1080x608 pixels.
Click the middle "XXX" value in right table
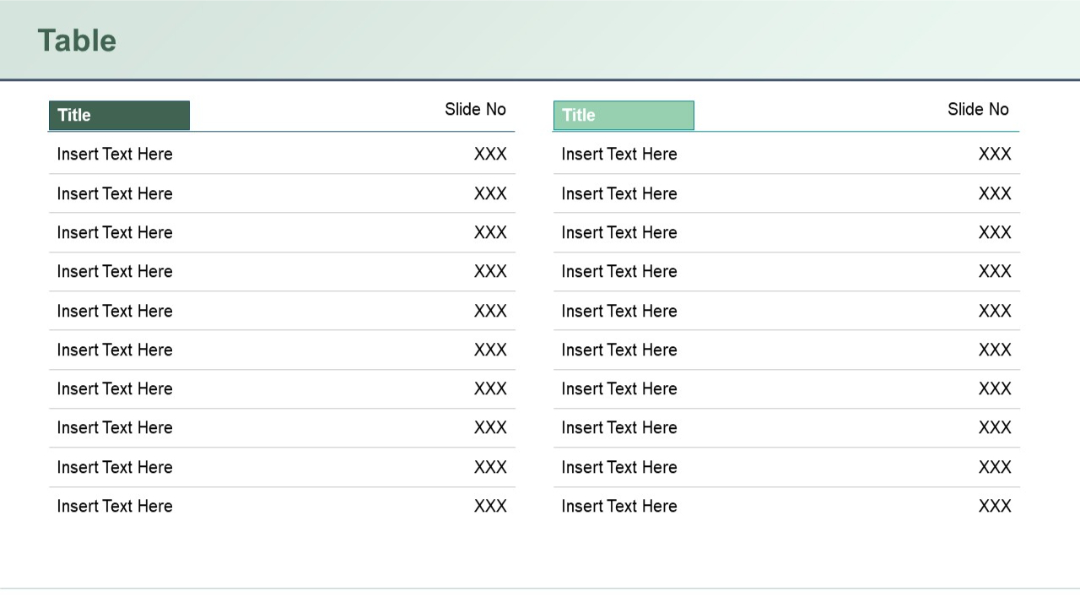(x=995, y=311)
